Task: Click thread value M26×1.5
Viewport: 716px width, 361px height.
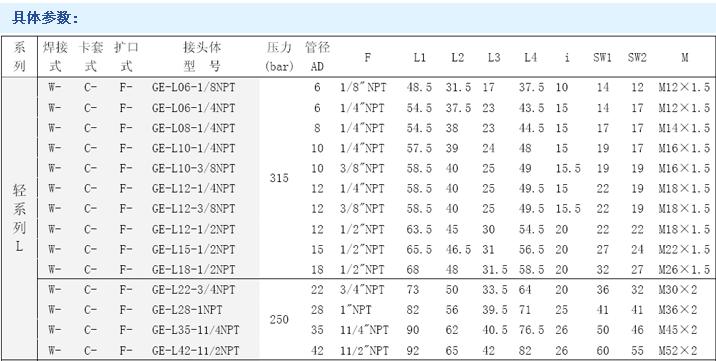Action: (x=684, y=270)
